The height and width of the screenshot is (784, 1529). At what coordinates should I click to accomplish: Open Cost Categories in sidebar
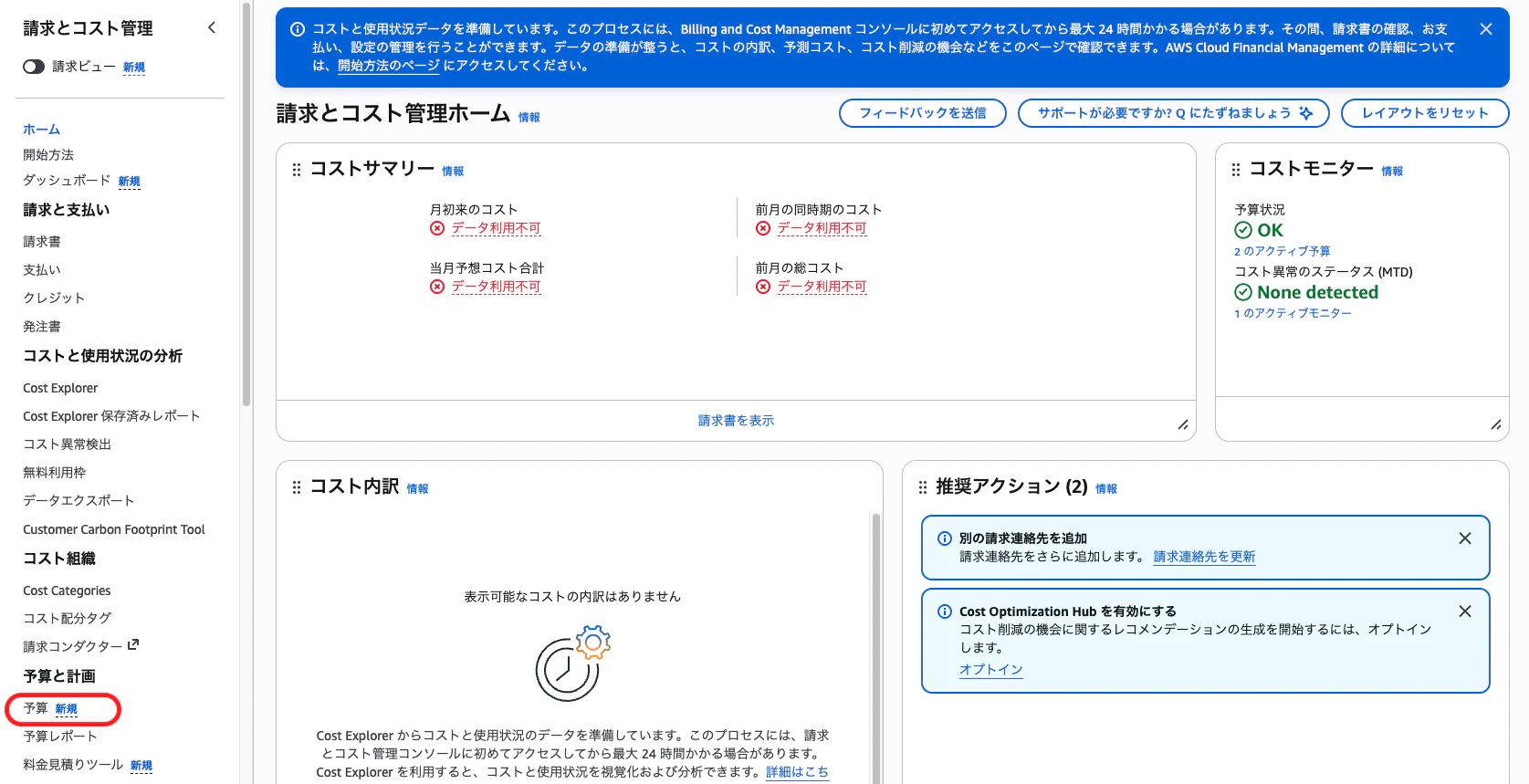[x=67, y=591]
